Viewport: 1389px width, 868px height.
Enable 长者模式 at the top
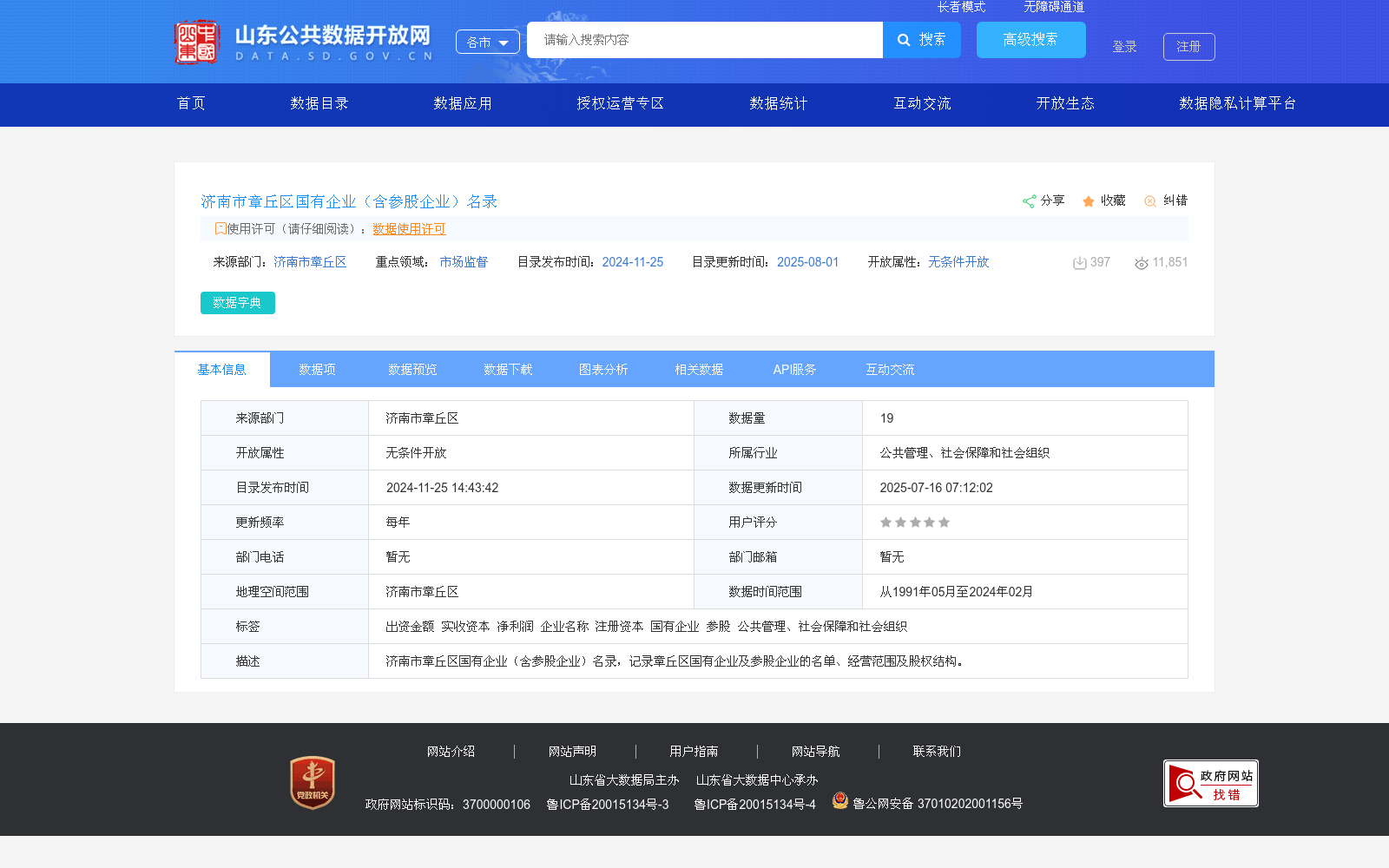pos(962,7)
